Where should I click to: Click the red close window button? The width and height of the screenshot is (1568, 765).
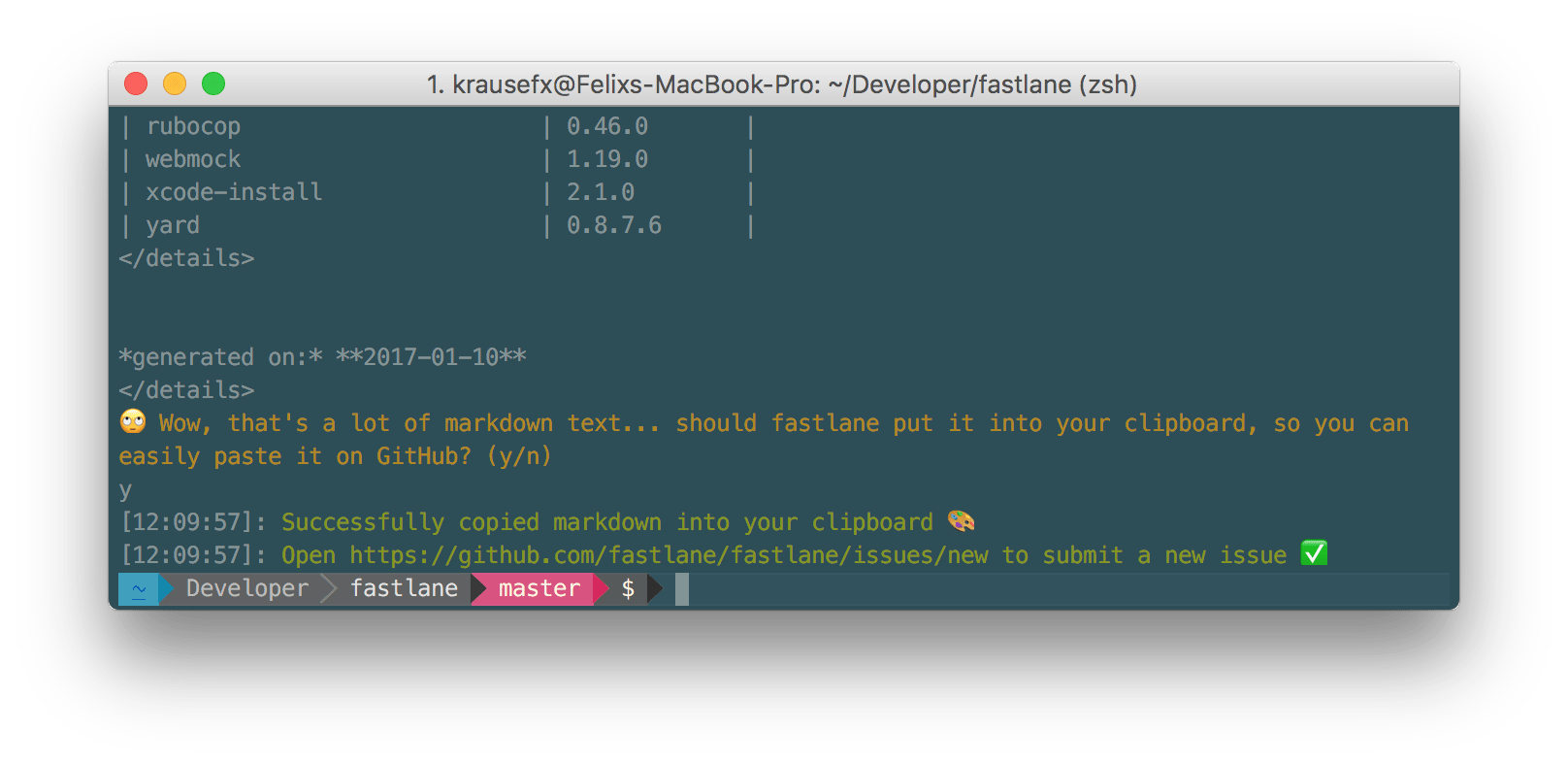click(x=136, y=84)
